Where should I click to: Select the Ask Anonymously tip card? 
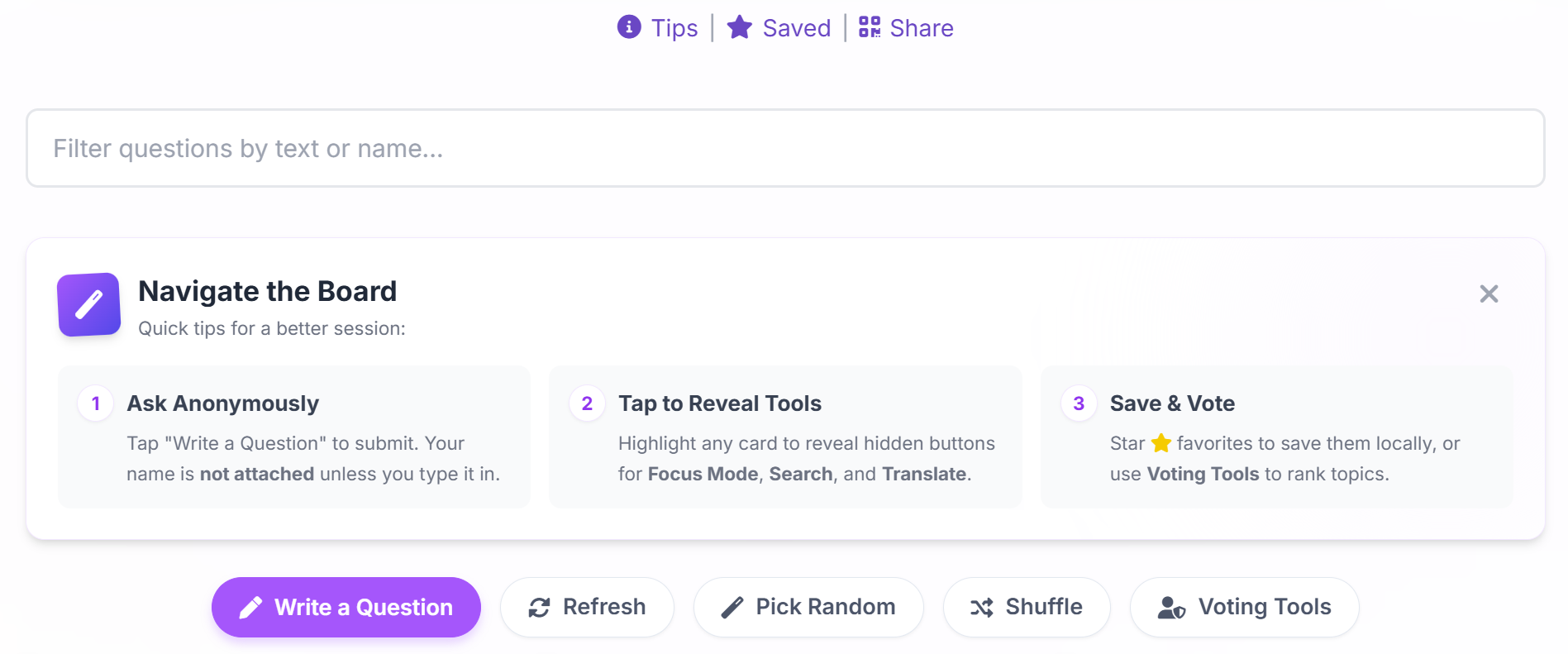(293, 437)
